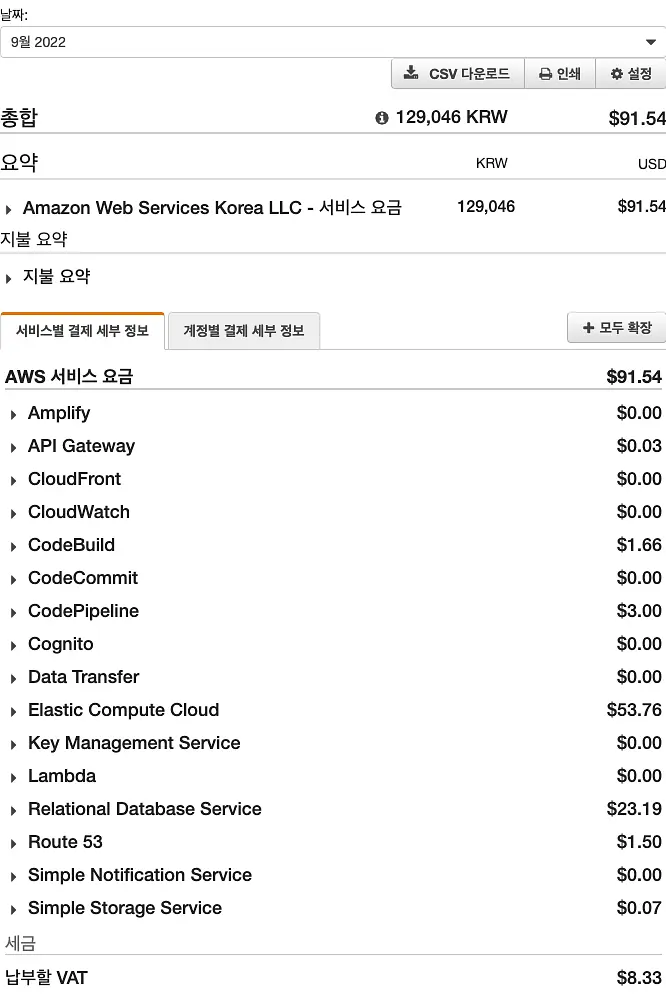Click the plus icon on 모두 확장

tap(588, 327)
